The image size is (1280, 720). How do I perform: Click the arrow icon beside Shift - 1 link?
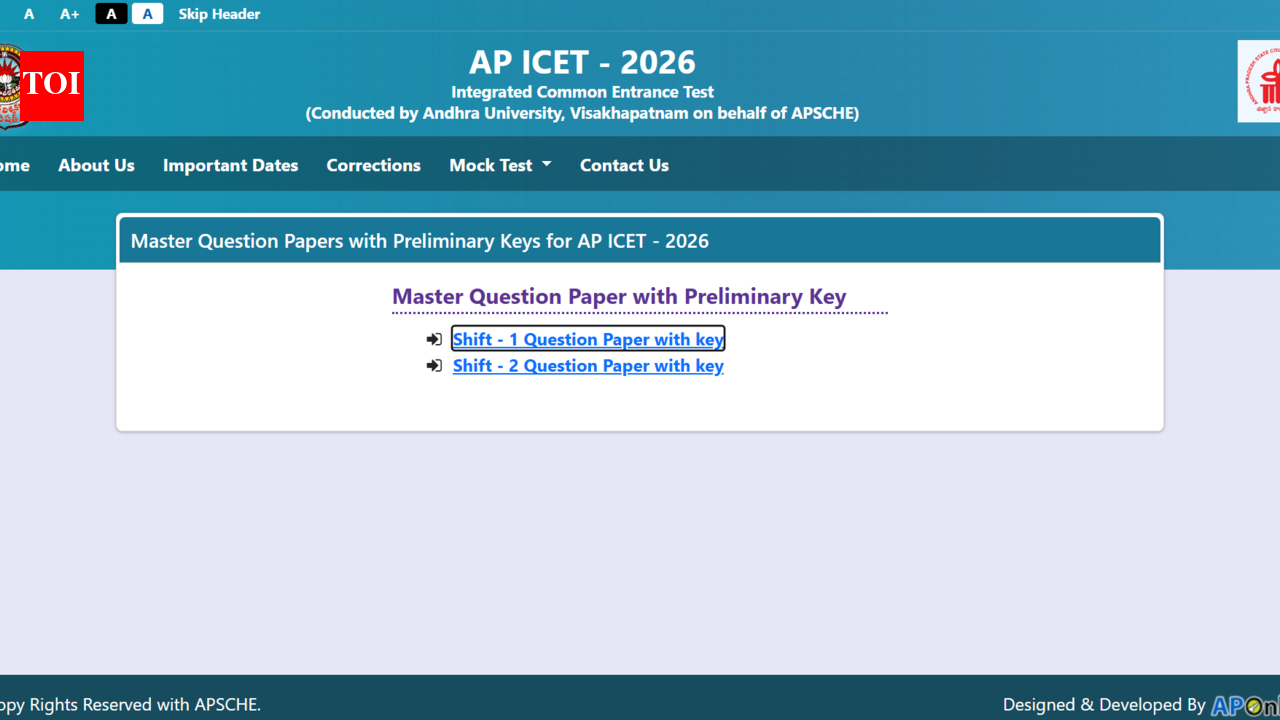[434, 340]
